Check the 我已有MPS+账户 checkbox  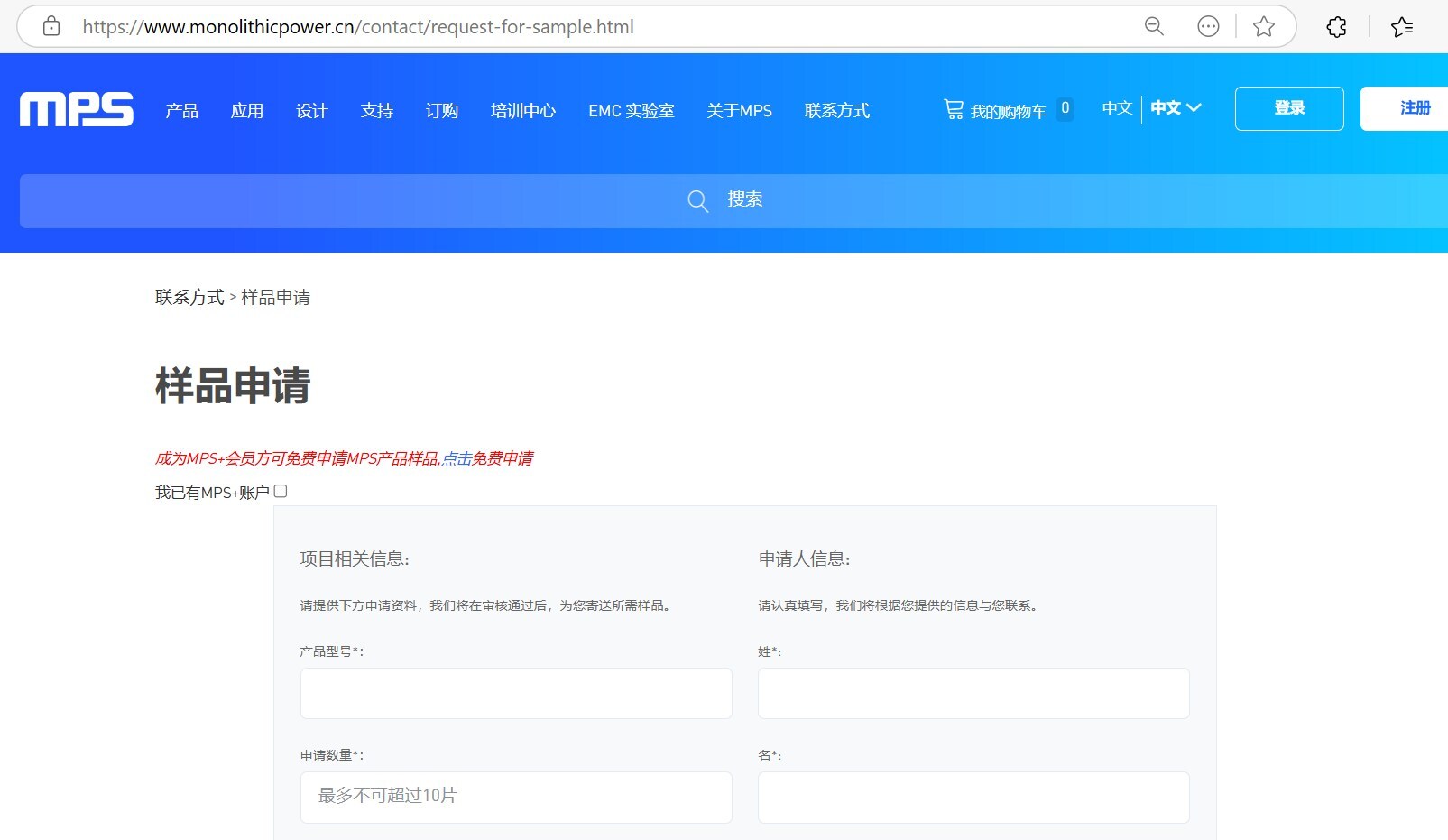point(281,491)
